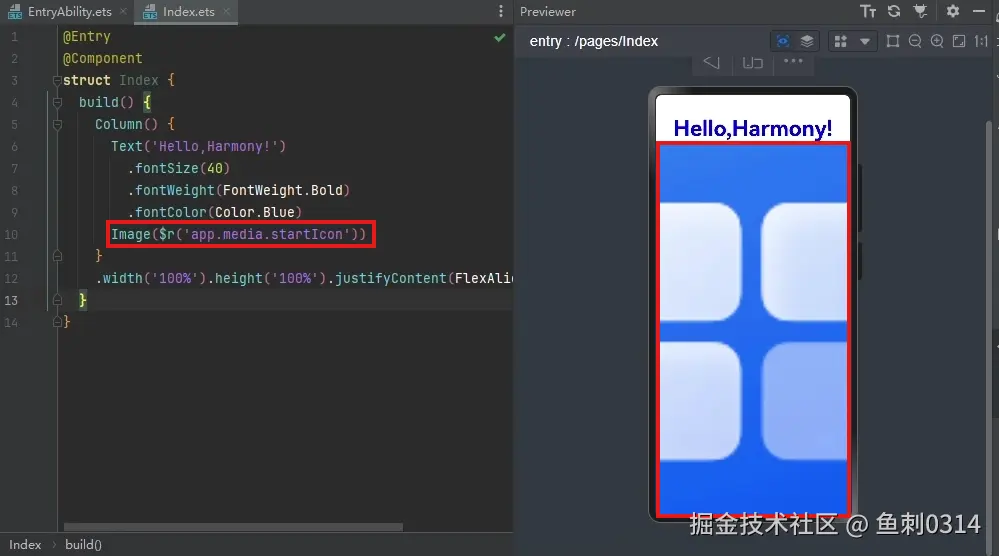This screenshot has height=556, width=999.
Task: Collapse the Column() block fold marker
Action: click(x=57, y=124)
